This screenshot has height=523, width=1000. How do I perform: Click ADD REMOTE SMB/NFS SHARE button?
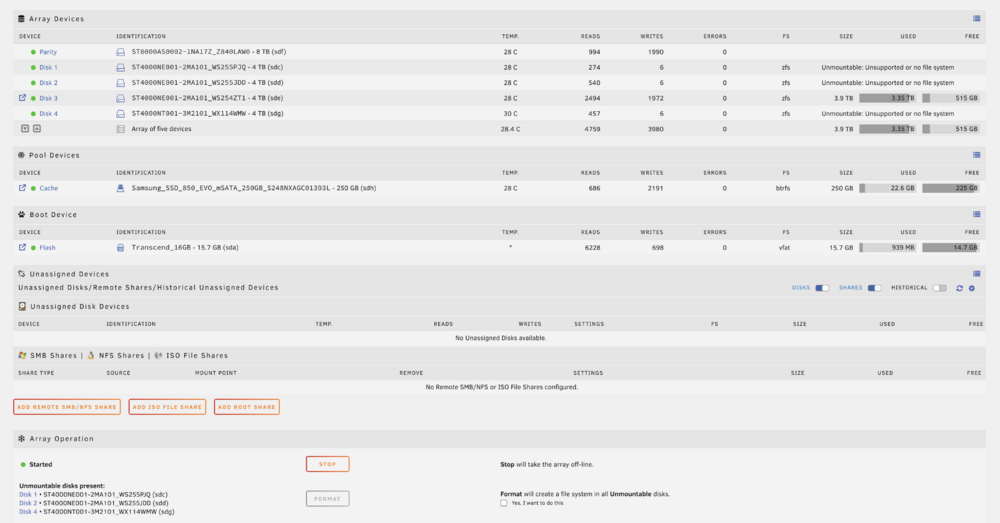pyautogui.click(x=67, y=407)
